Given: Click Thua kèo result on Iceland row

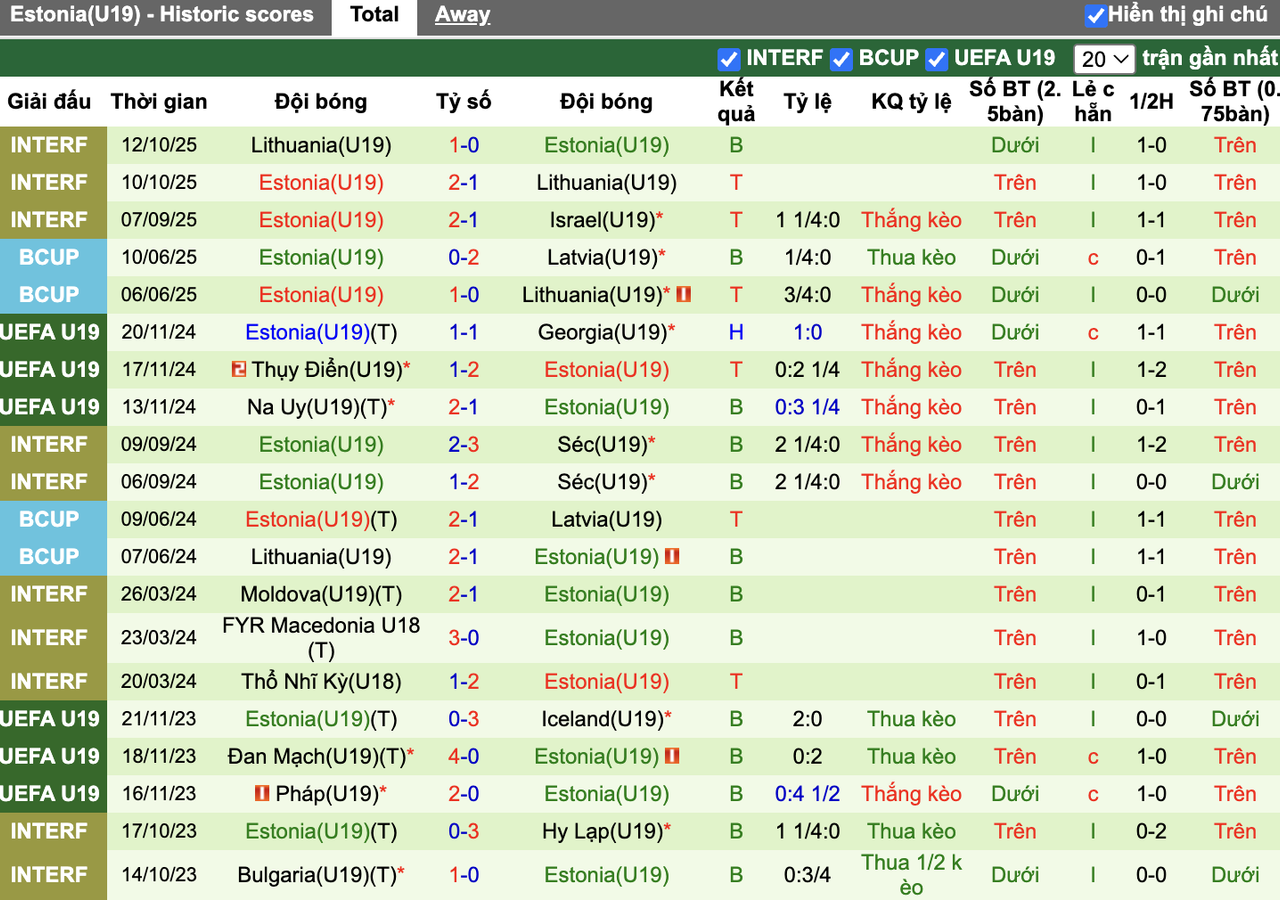Looking at the screenshot, I should click(x=912, y=719).
